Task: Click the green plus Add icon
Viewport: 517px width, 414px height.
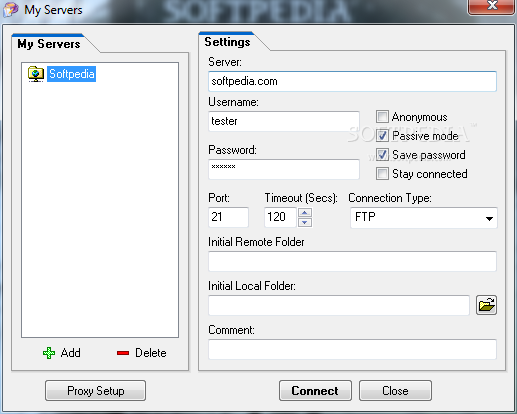Action: tap(49, 353)
